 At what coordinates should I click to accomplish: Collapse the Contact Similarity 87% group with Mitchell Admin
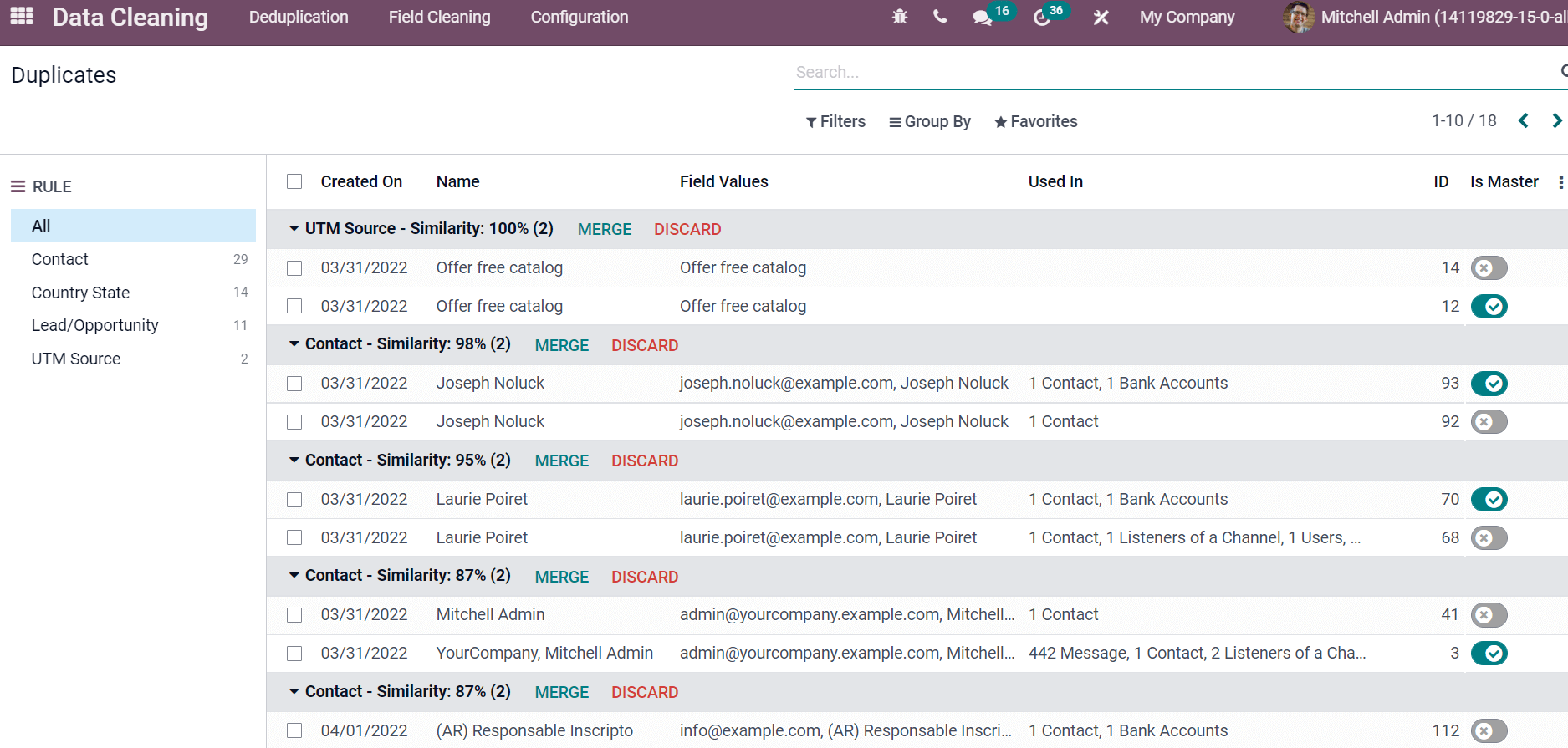click(294, 575)
